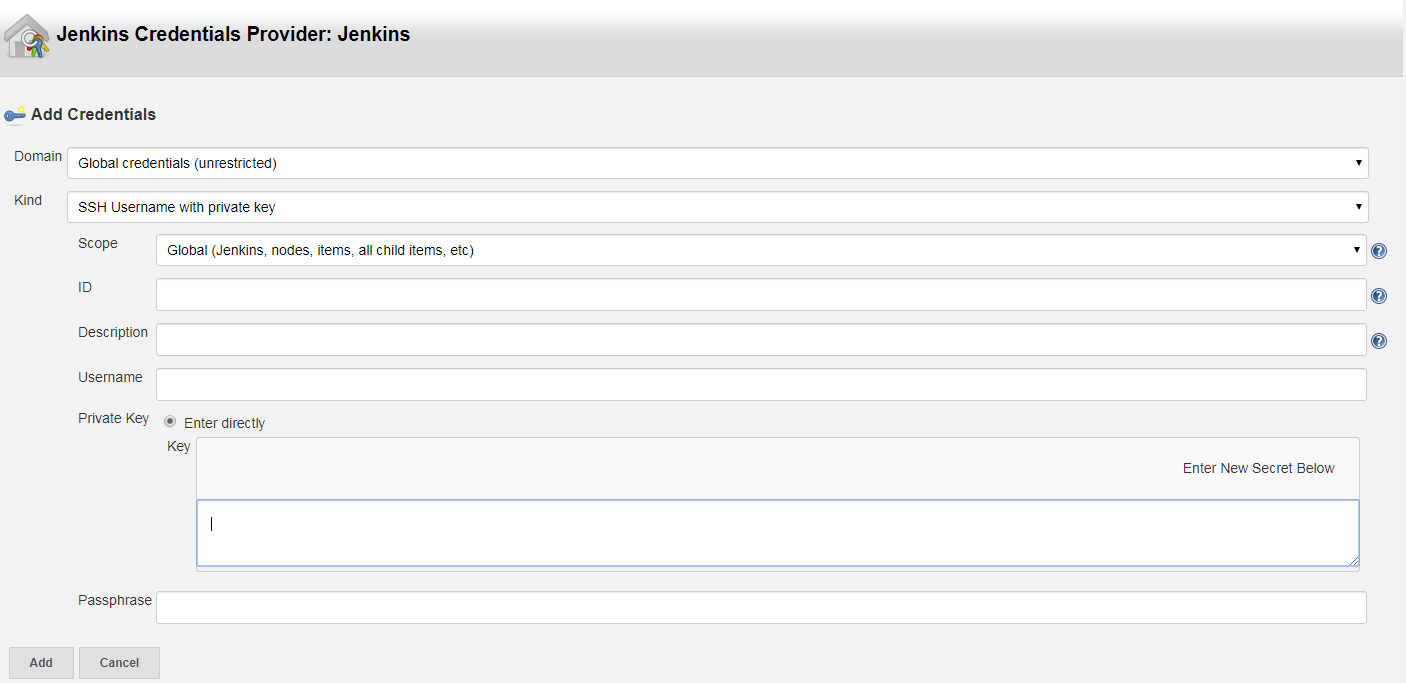
Task: Click into the Description field
Action: pyautogui.click(x=760, y=340)
